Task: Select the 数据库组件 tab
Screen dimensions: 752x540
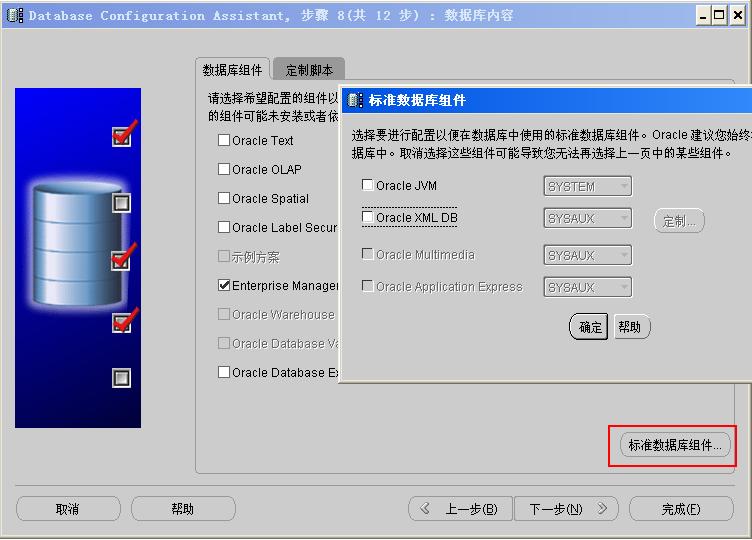Action: point(232,70)
